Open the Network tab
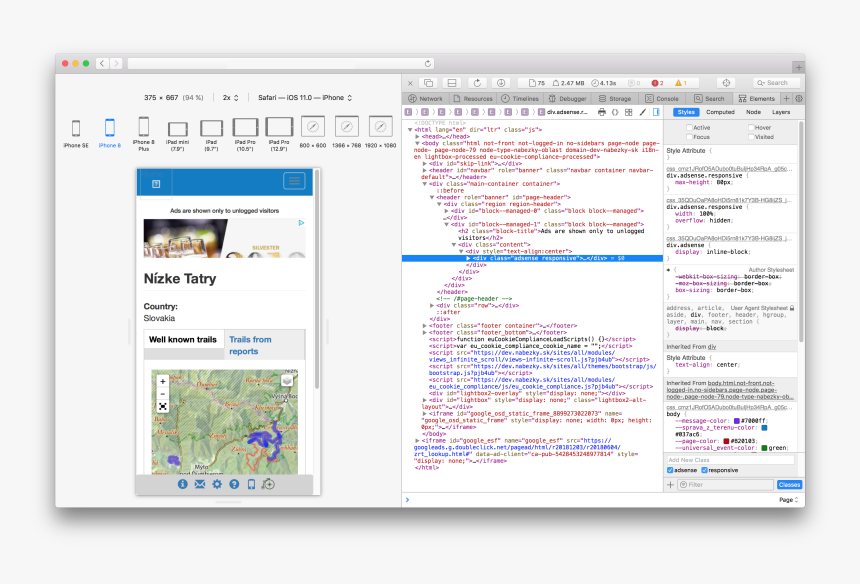860x584 pixels. tap(426, 99)
